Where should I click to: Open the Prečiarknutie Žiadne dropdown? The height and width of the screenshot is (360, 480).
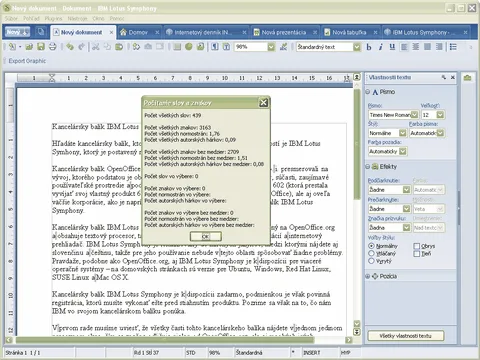point(406,209)
